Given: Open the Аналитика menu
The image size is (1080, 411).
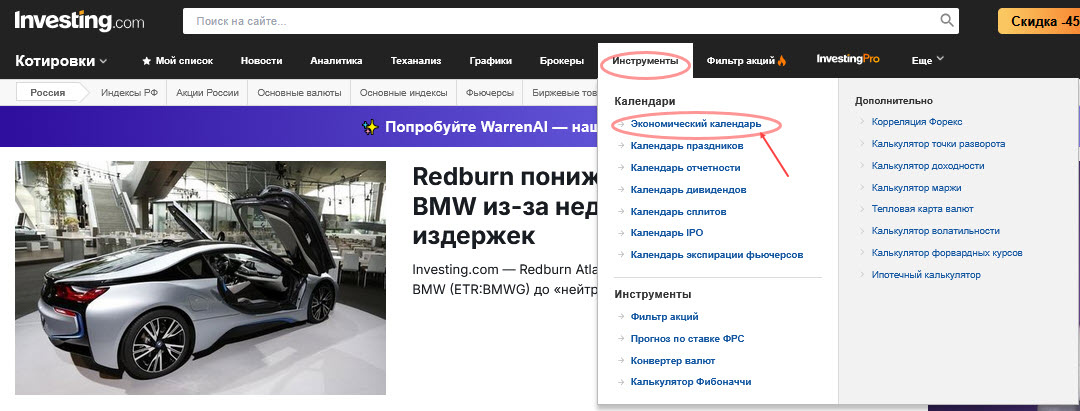Looking at the screenshot, I should 336,61.
